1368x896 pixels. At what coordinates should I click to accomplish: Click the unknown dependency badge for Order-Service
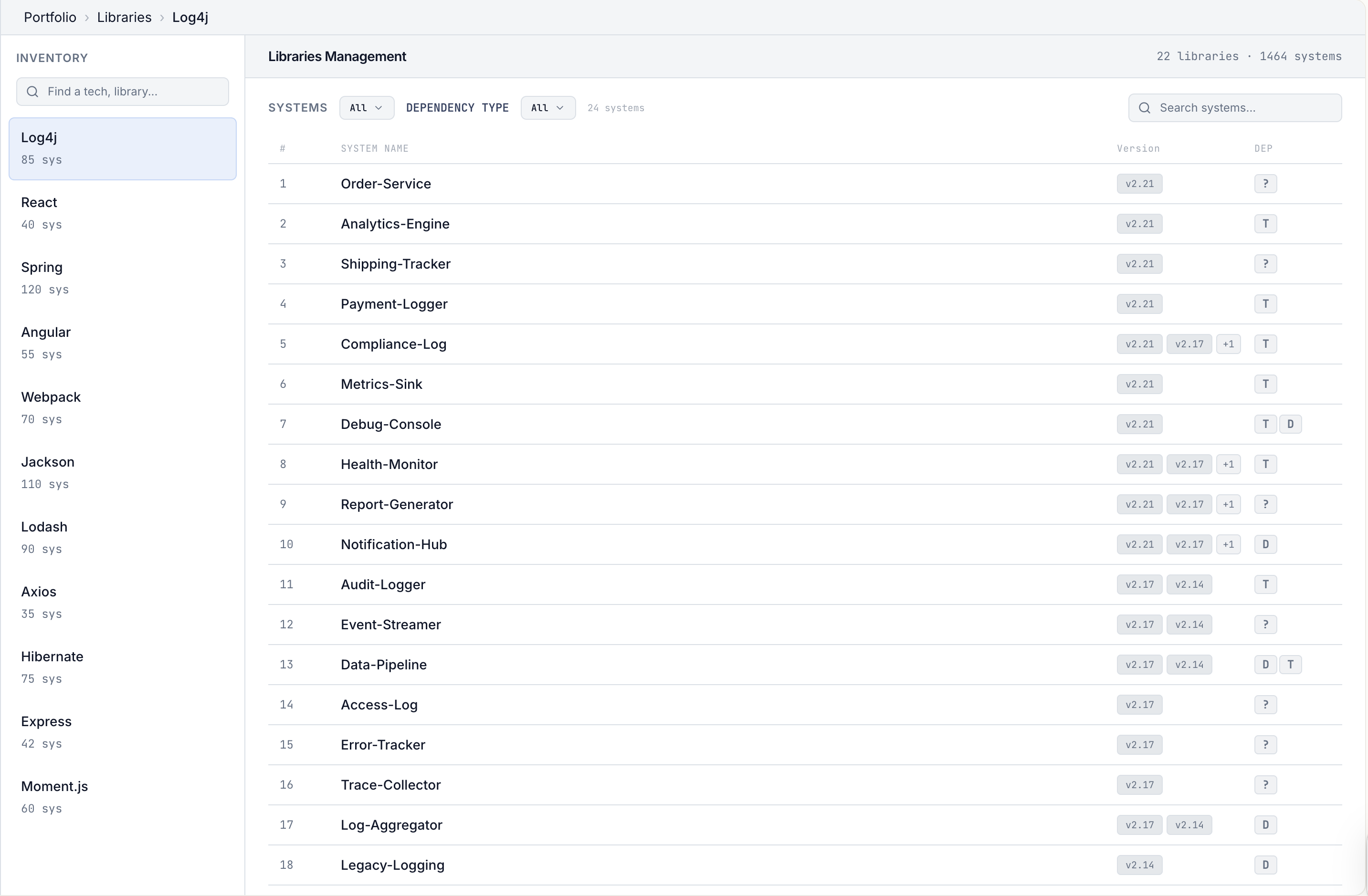(x=1265, y=184)
